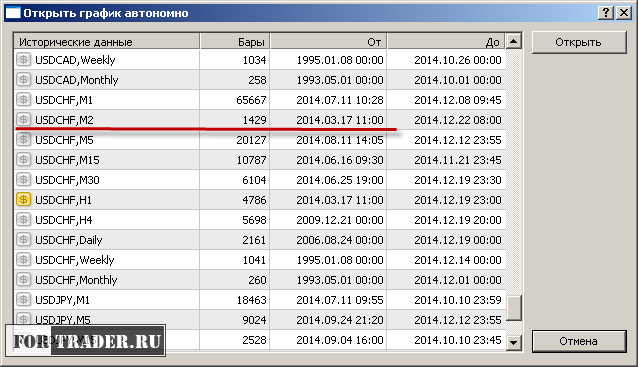Click start date 2014.07.11 10:28
The height and width of the screenshot is (367, 638).
pyautogui.click(x=340, y=100)
